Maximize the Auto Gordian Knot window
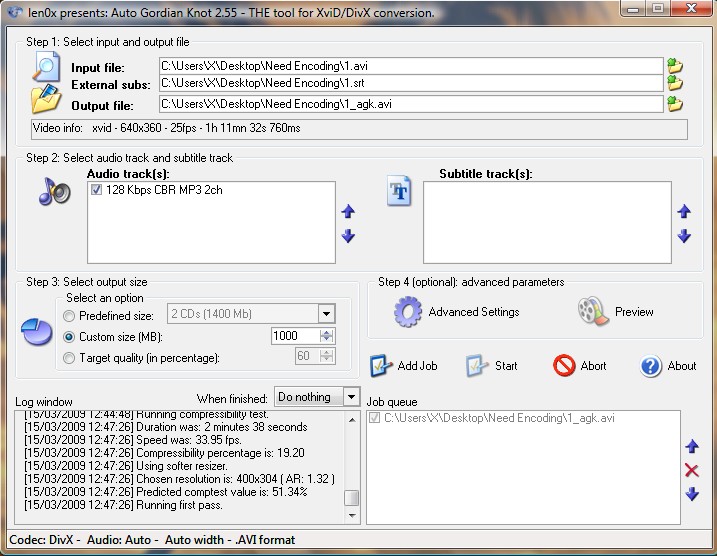The image size is (717, 556). pyautogui.click(x=658, y=9)
